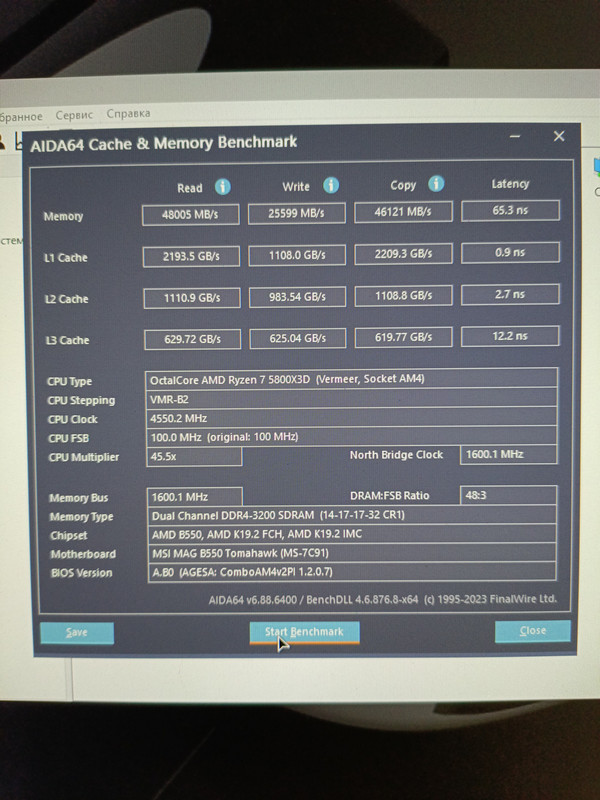Select L3 Cache read 629.72 GB/s
This screenshot has width=600, height=800.
(x=192, y=339)
